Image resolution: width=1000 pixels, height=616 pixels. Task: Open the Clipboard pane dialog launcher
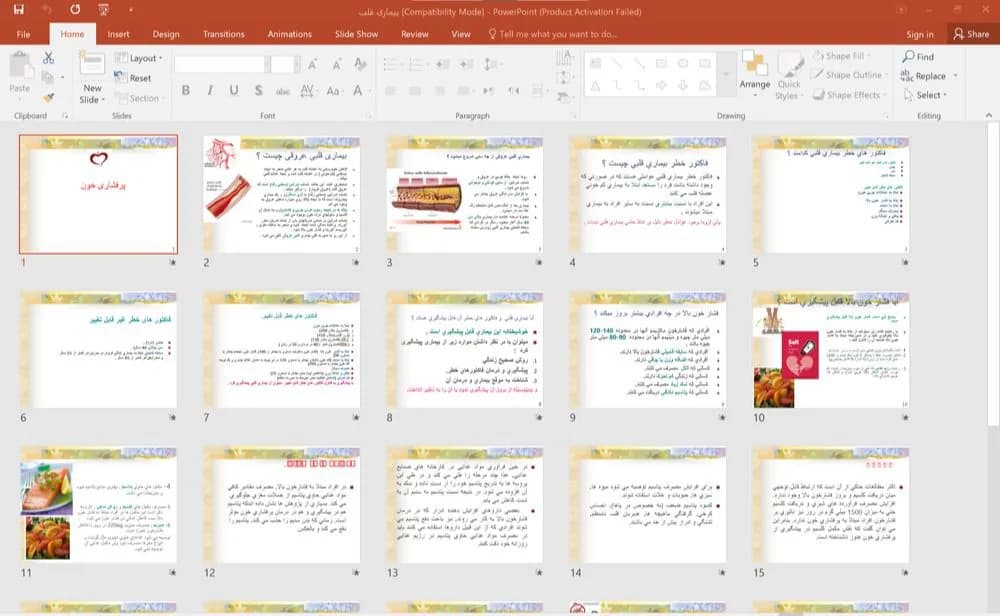(64, 115)
